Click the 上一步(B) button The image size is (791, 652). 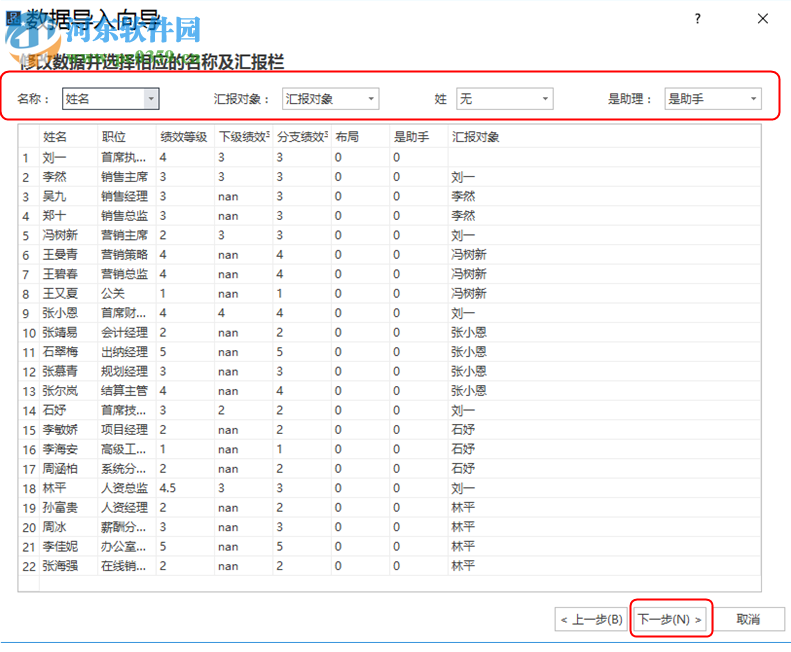click(x=591, y=619)
